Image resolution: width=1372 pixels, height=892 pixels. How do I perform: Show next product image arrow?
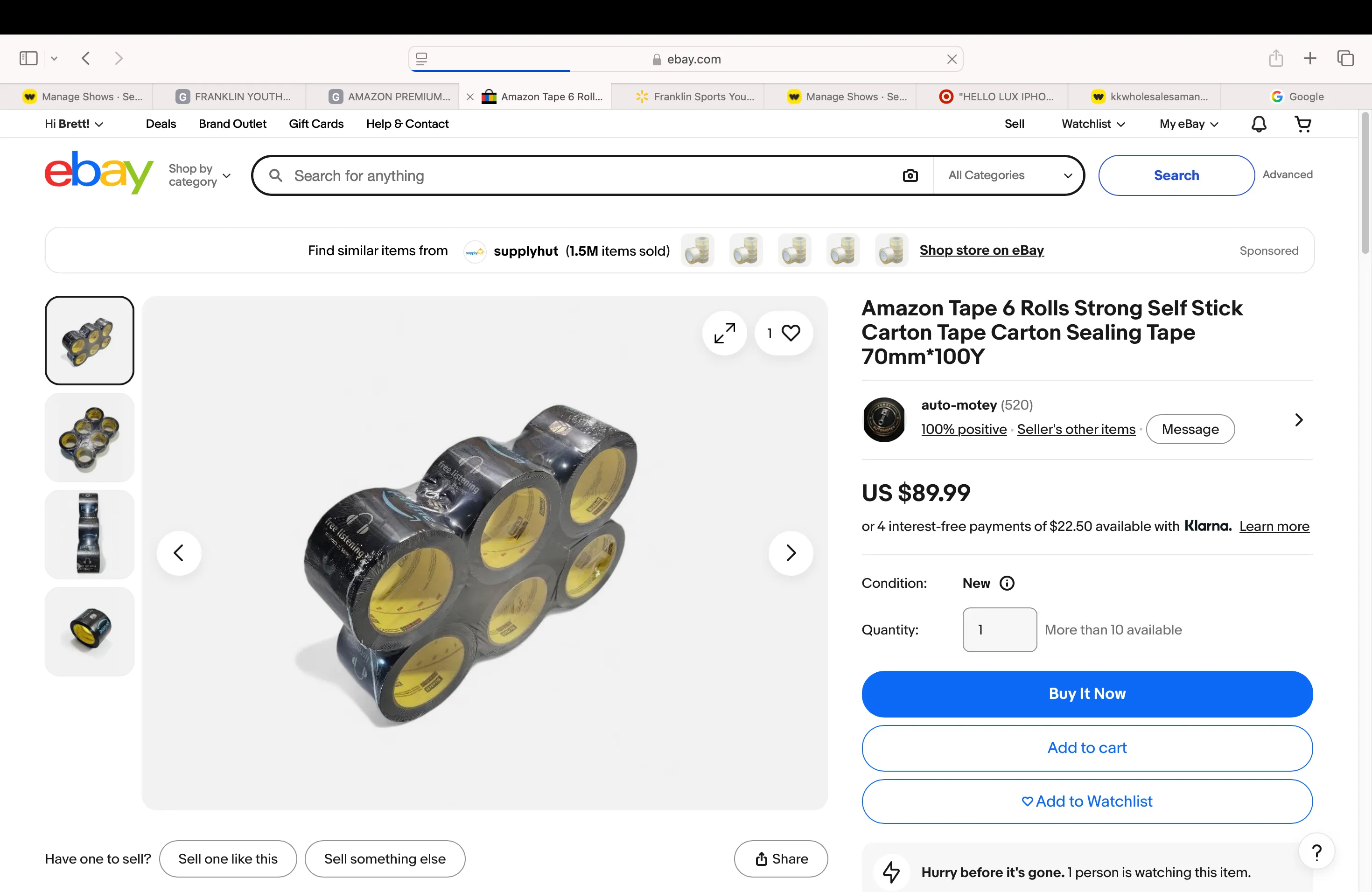coord(791,553)
